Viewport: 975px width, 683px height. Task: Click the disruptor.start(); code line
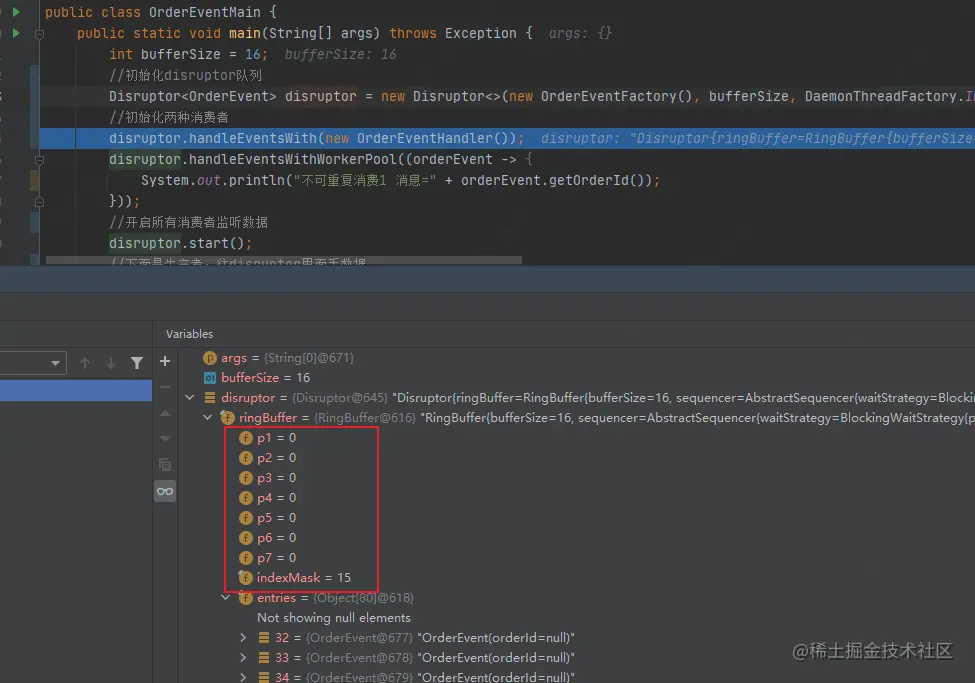(180, 243)
